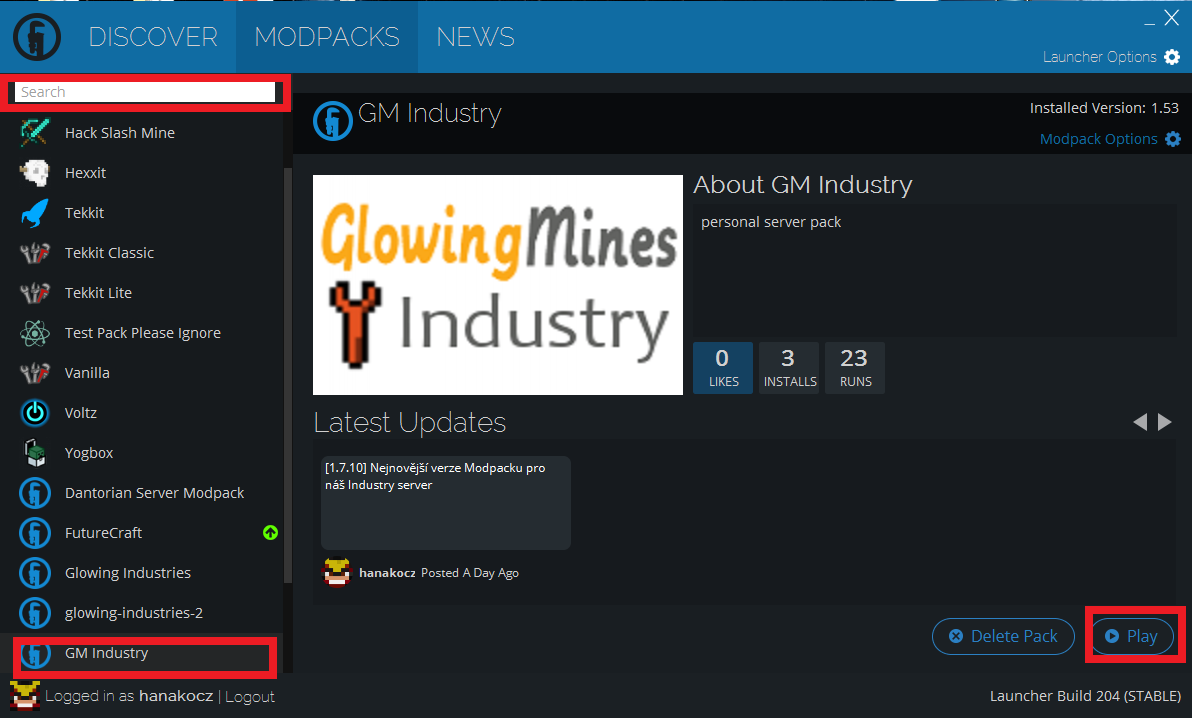Click the 3 Installs counter

click(x=789, y=368)
